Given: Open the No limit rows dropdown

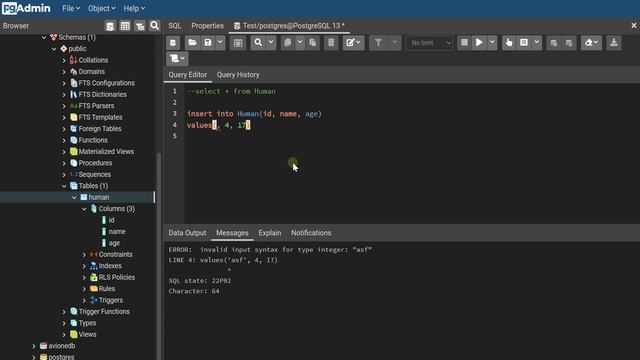Looking at the screenshot, I should (x=429, y=43).
